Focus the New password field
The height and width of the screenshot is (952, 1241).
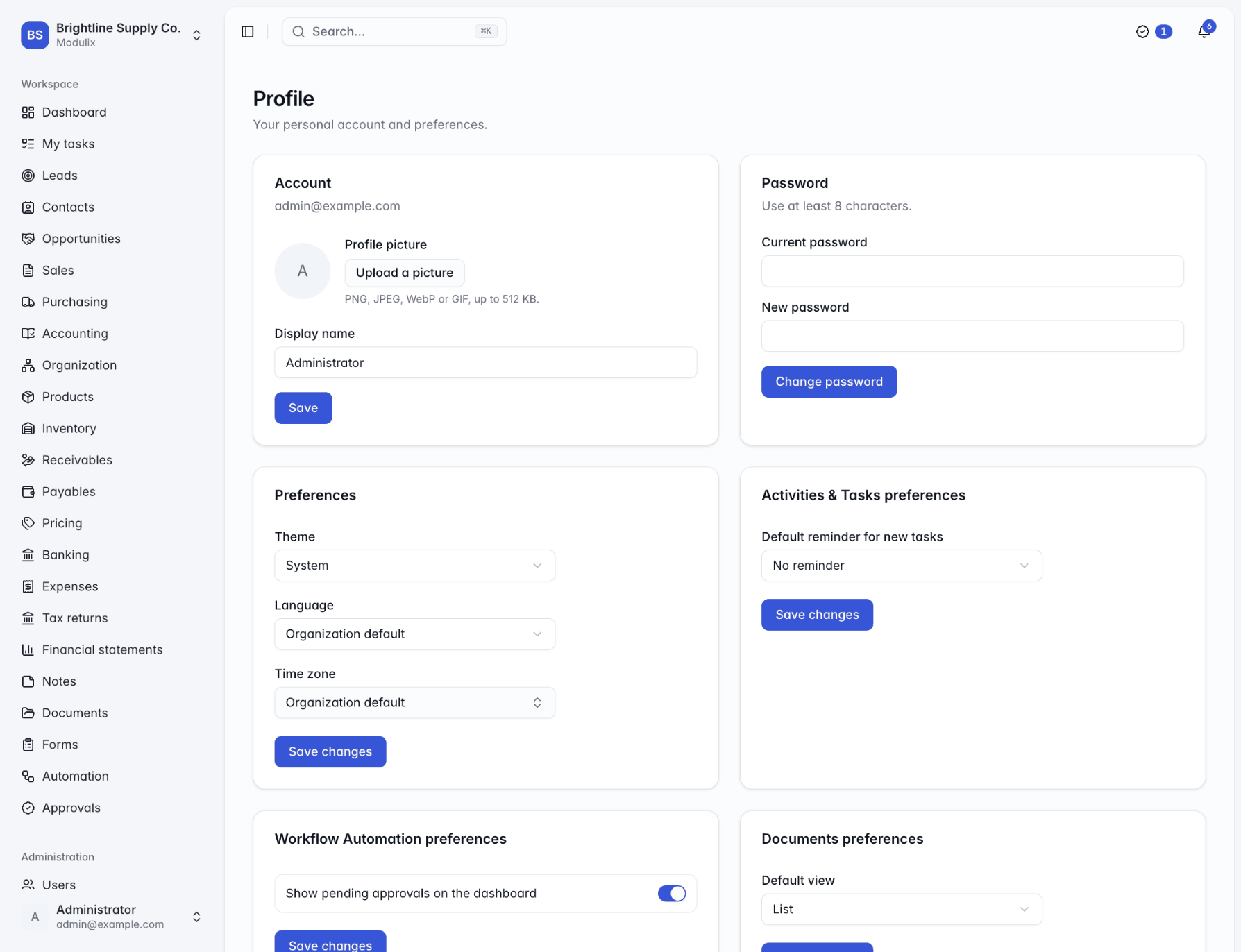972,336
